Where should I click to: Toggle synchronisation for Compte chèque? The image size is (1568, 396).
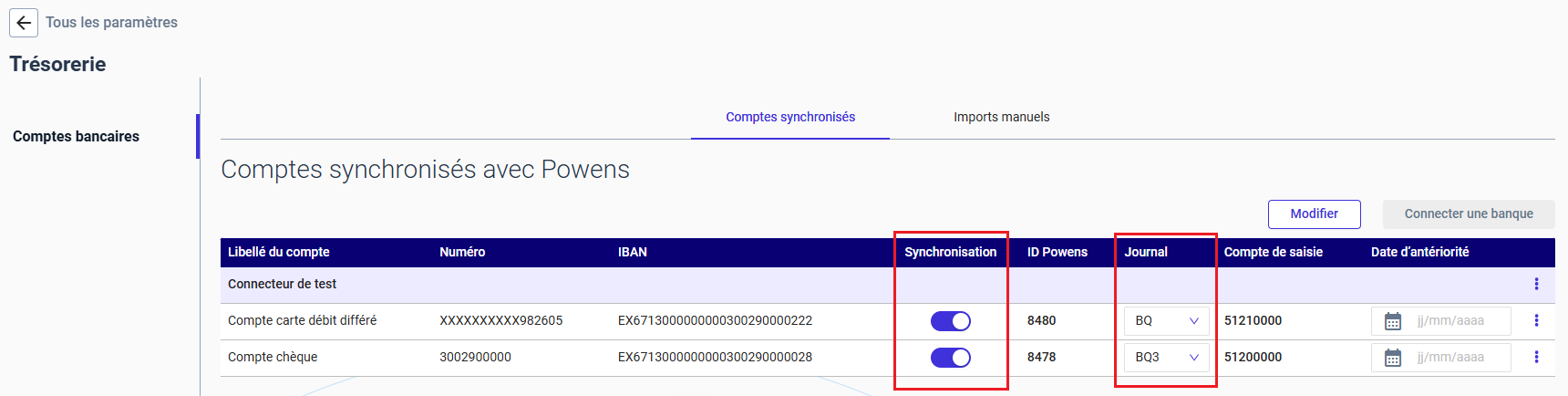point(951,358)
